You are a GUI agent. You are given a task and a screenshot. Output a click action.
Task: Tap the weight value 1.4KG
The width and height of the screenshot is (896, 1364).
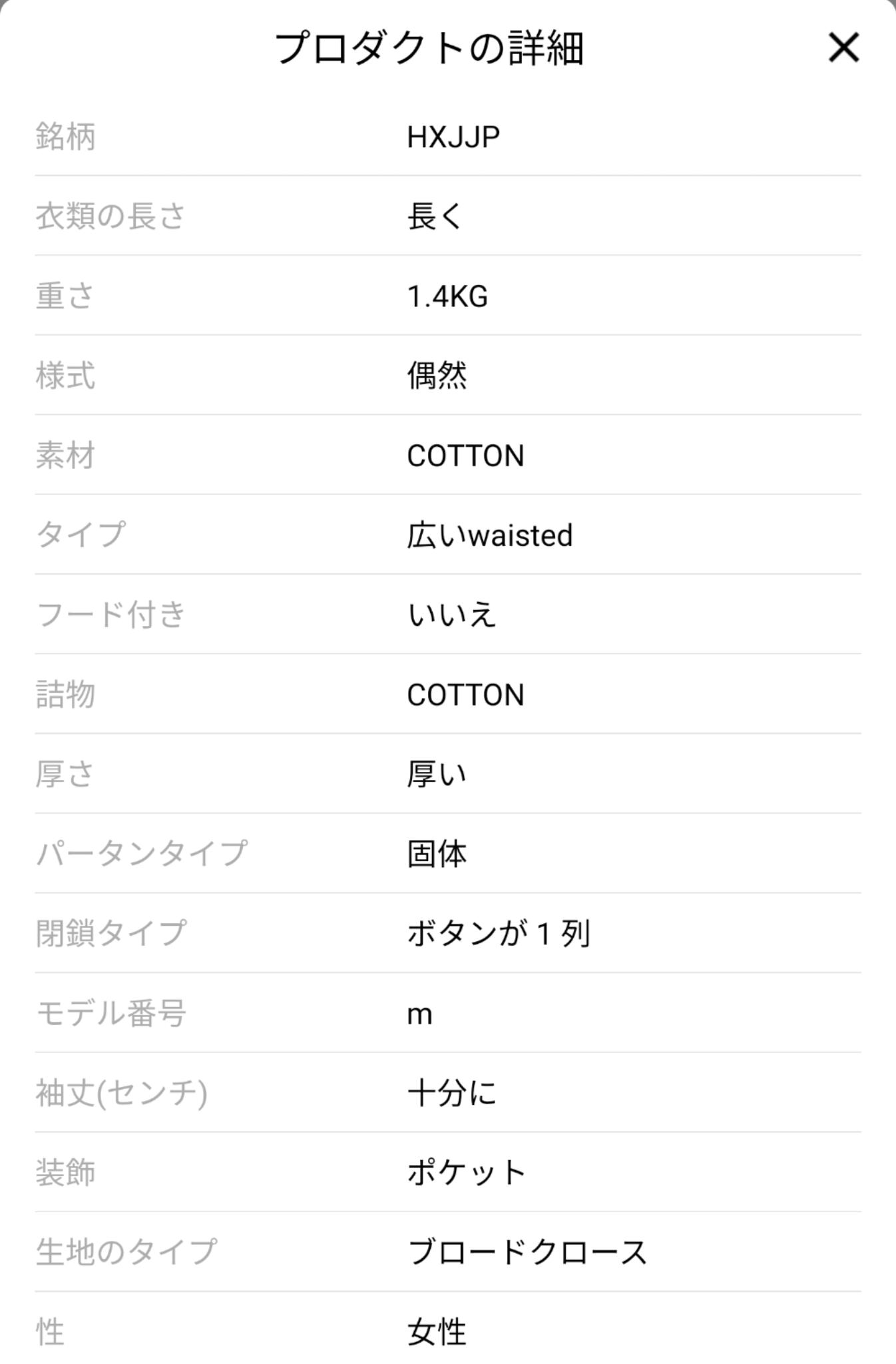(x=447, y=296)
